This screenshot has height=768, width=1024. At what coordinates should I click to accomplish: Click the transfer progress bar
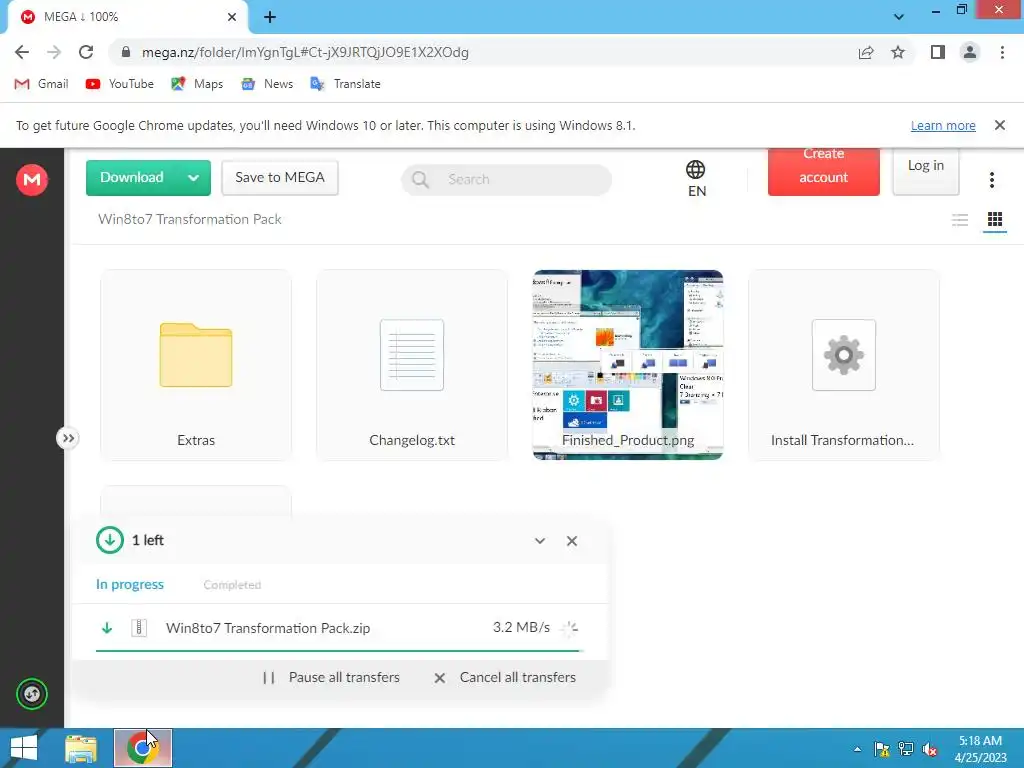coord(339,651)
